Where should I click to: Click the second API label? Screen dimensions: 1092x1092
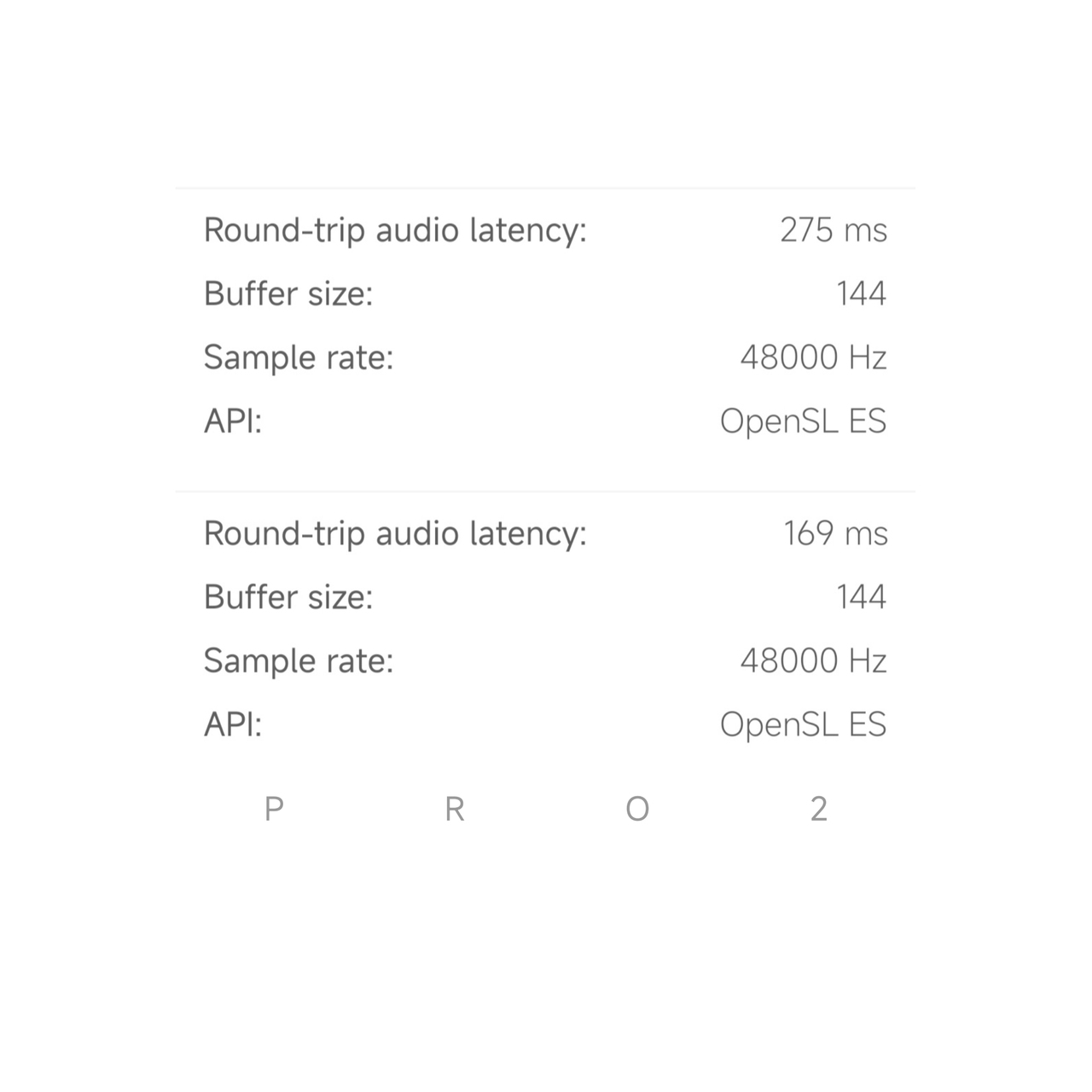[233, 724]
